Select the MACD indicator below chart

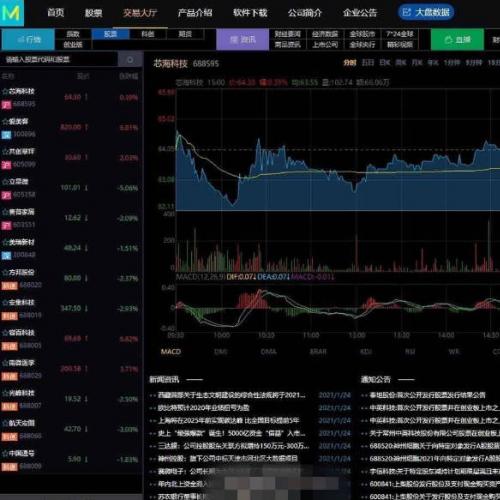(x=171, y=352)
